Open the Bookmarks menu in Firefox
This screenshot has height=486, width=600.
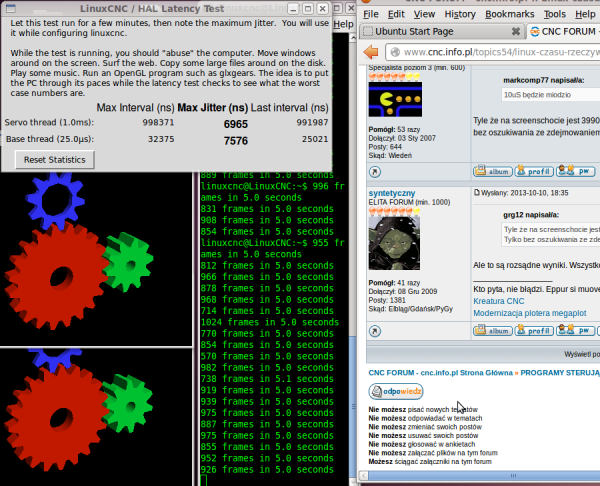(510, 14)
